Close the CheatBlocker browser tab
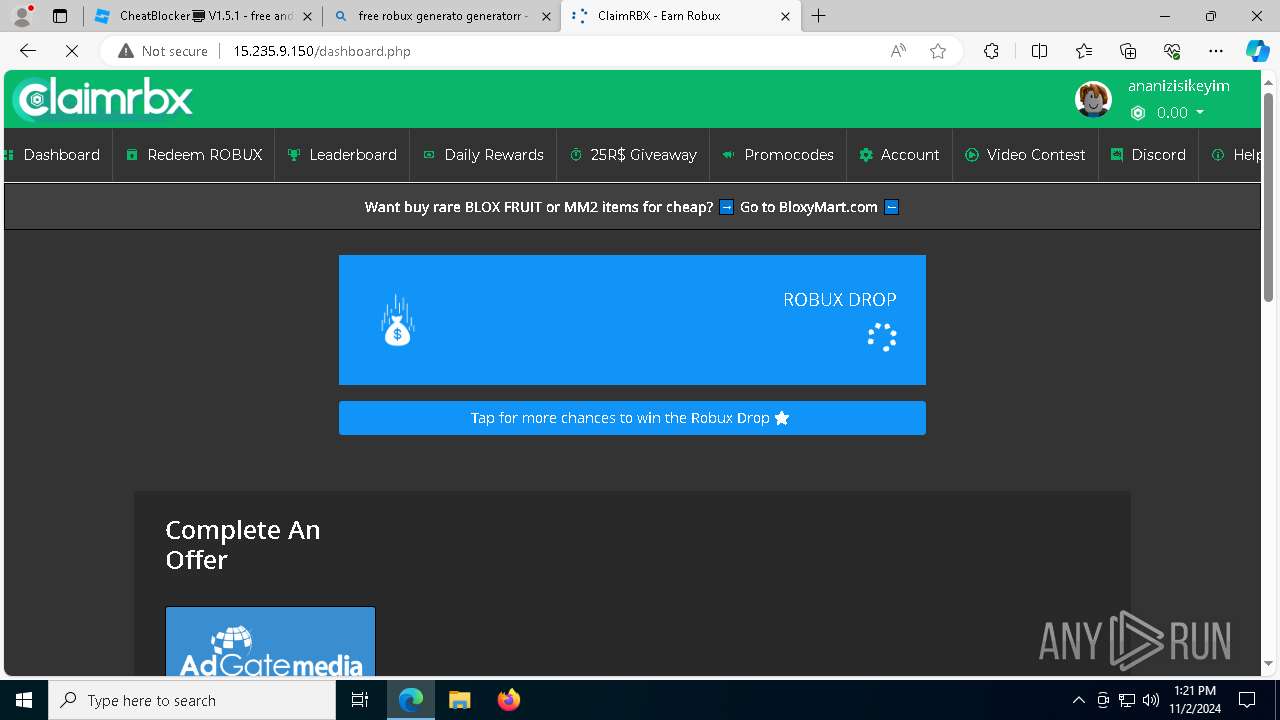Image resolution: width=1280 pixels, height=720 pixels. pos(308,16)
